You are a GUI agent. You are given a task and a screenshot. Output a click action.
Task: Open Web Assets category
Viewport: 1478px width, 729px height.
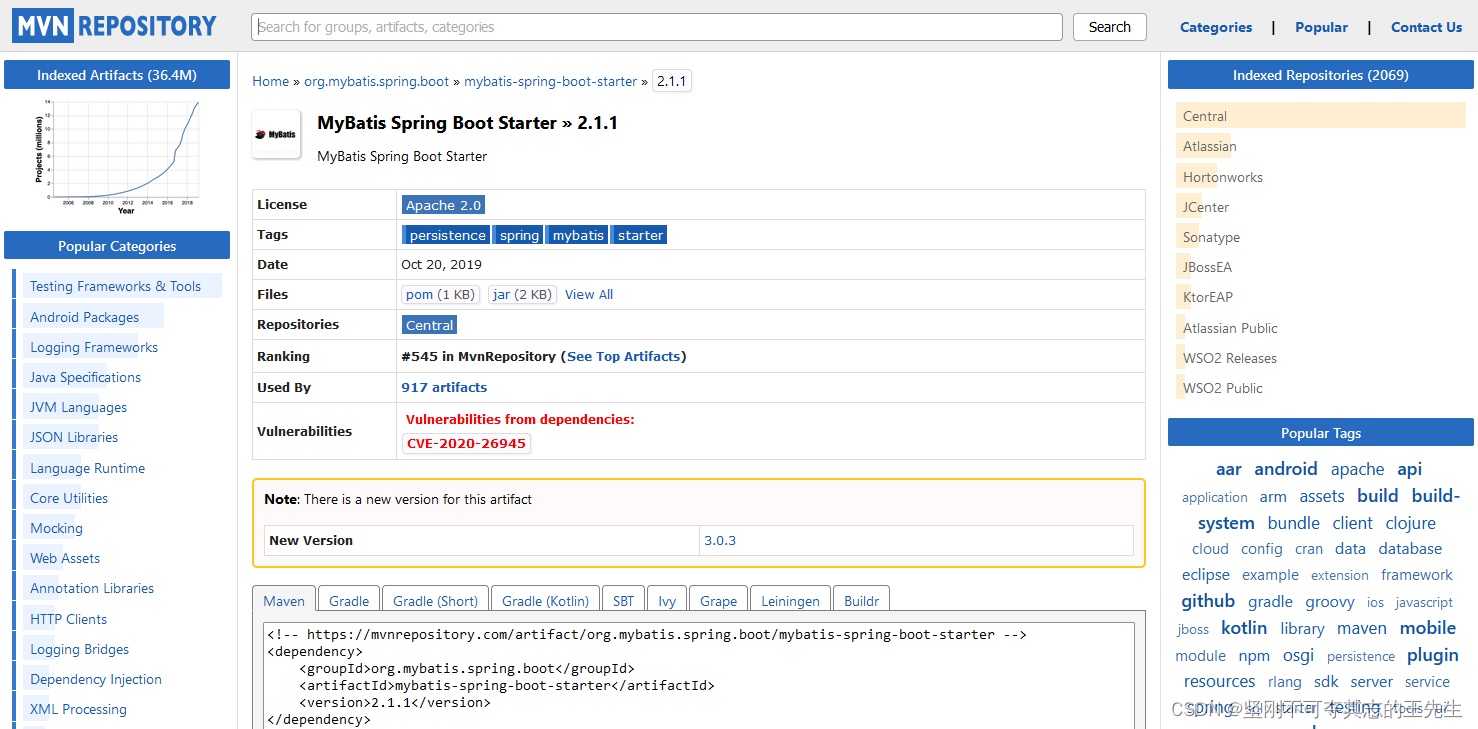(x=65, y=558)
